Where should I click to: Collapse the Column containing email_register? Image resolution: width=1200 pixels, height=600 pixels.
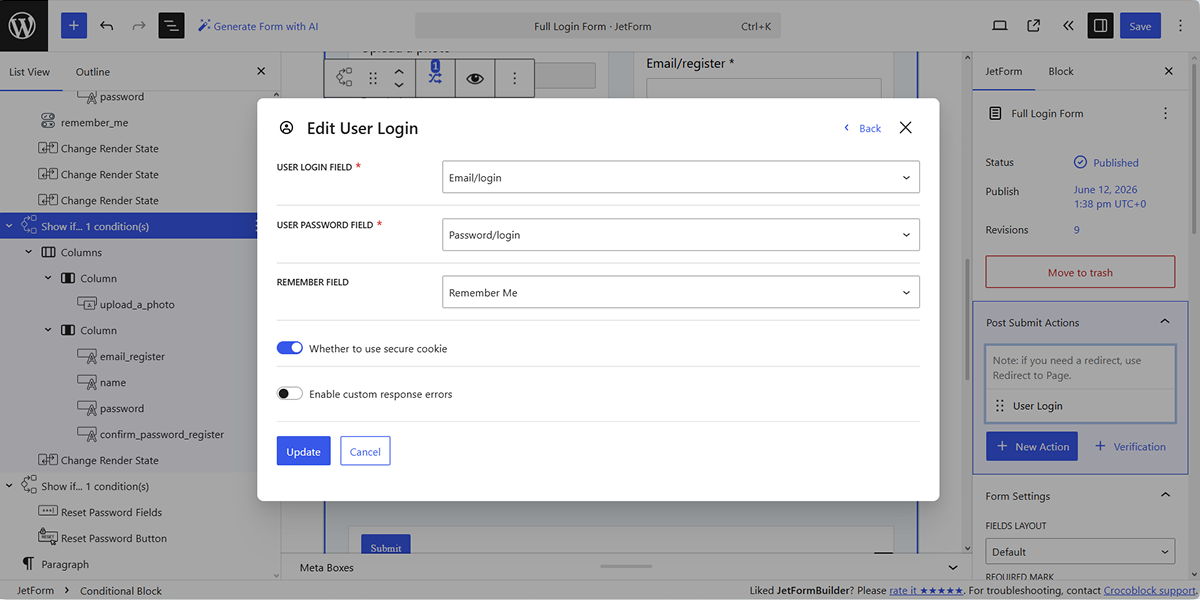pos(48,330)
